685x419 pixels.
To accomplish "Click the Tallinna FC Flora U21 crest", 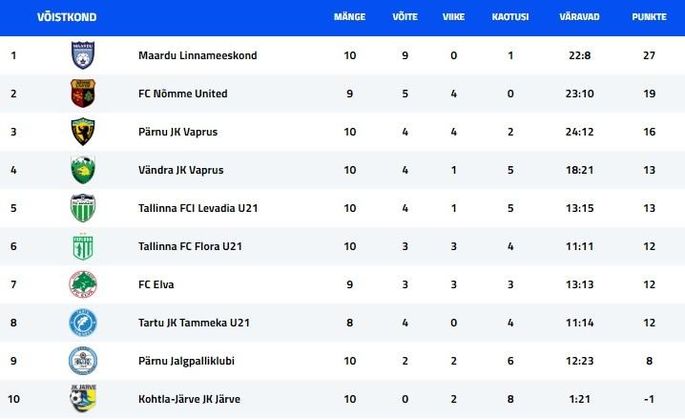I will (83, 246).
